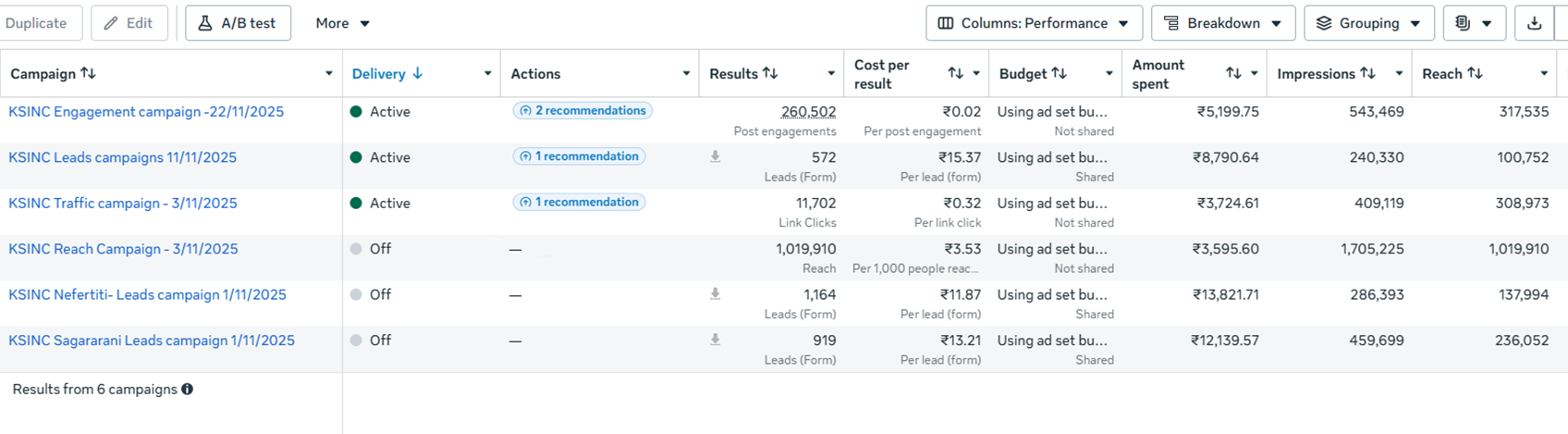The width and height of the screenshot is (1568, 434).
Task: Click ₹5,199.75 amount spent cell
Action: [x=1228, y=112]
